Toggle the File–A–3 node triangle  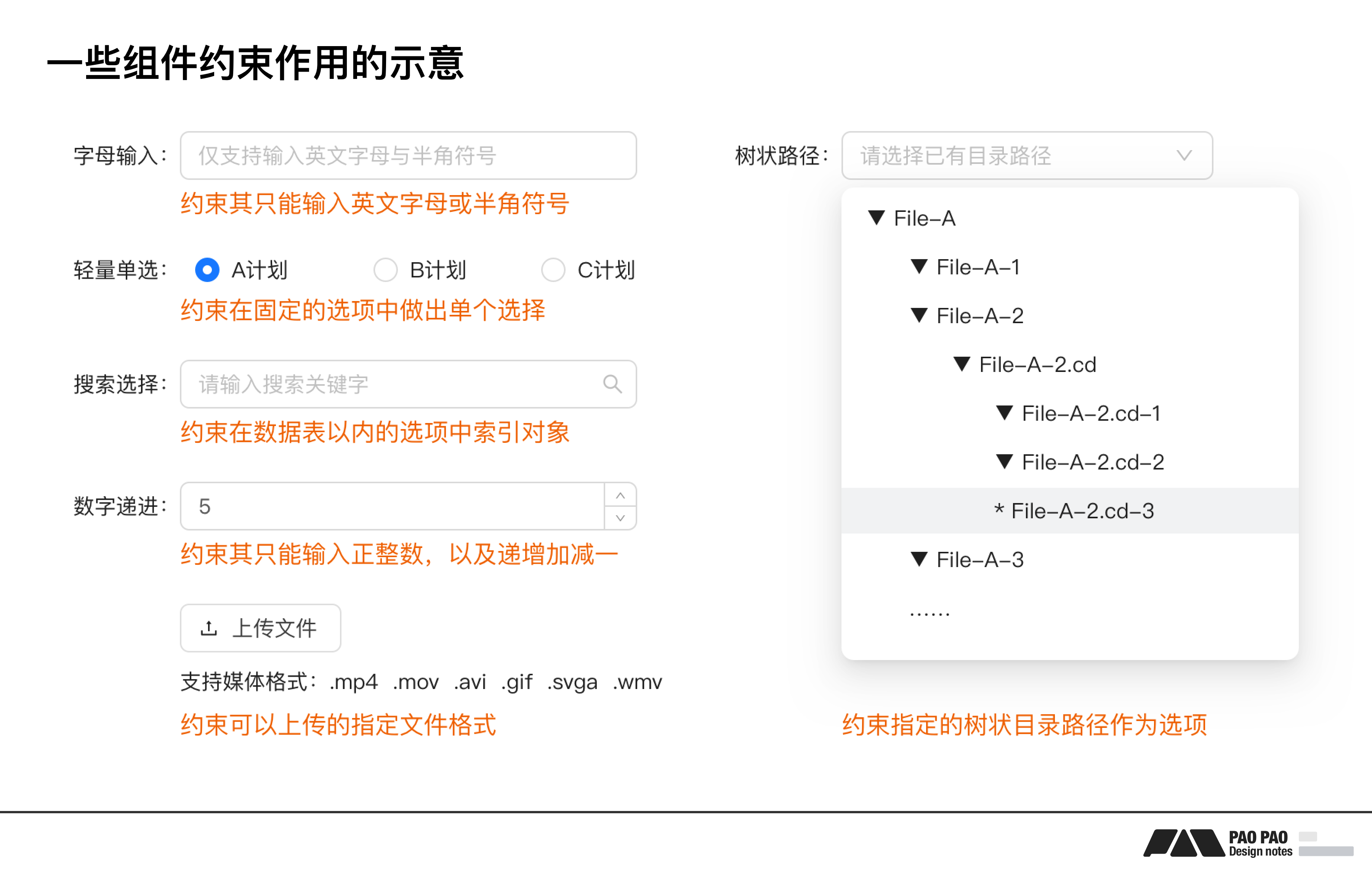919,559
